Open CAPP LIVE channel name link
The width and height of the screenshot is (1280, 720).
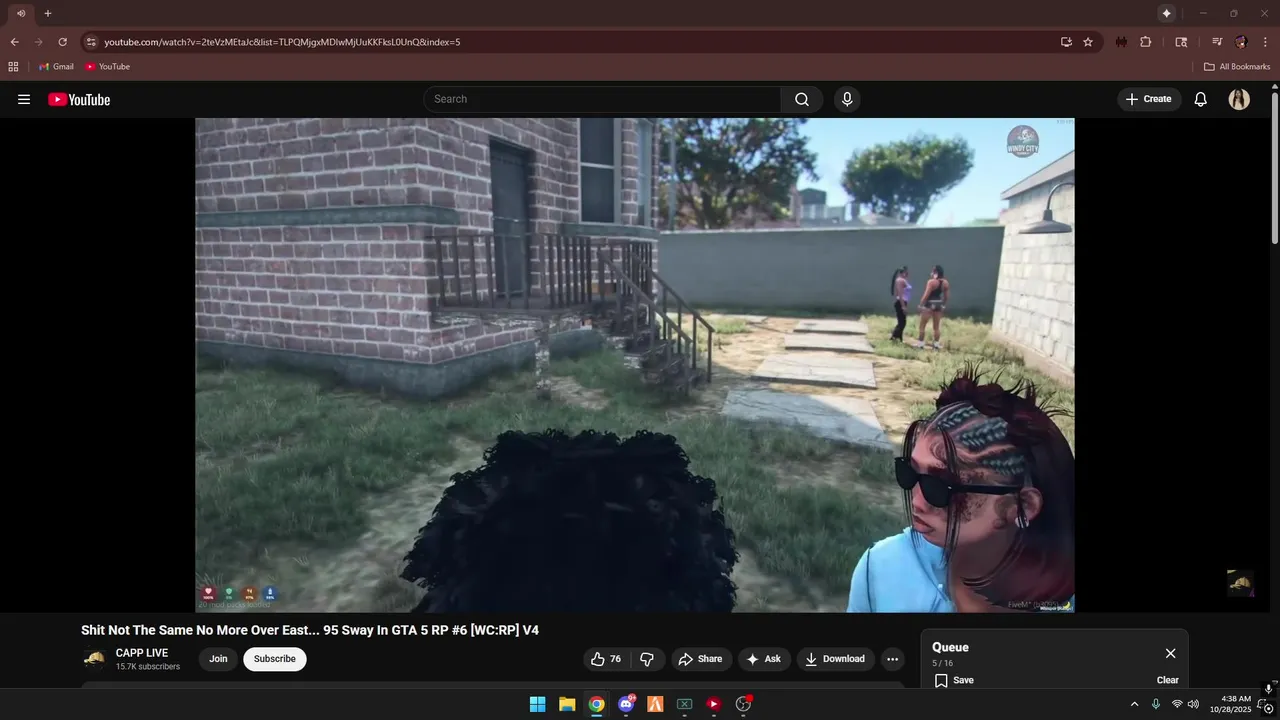coord(142,653)
